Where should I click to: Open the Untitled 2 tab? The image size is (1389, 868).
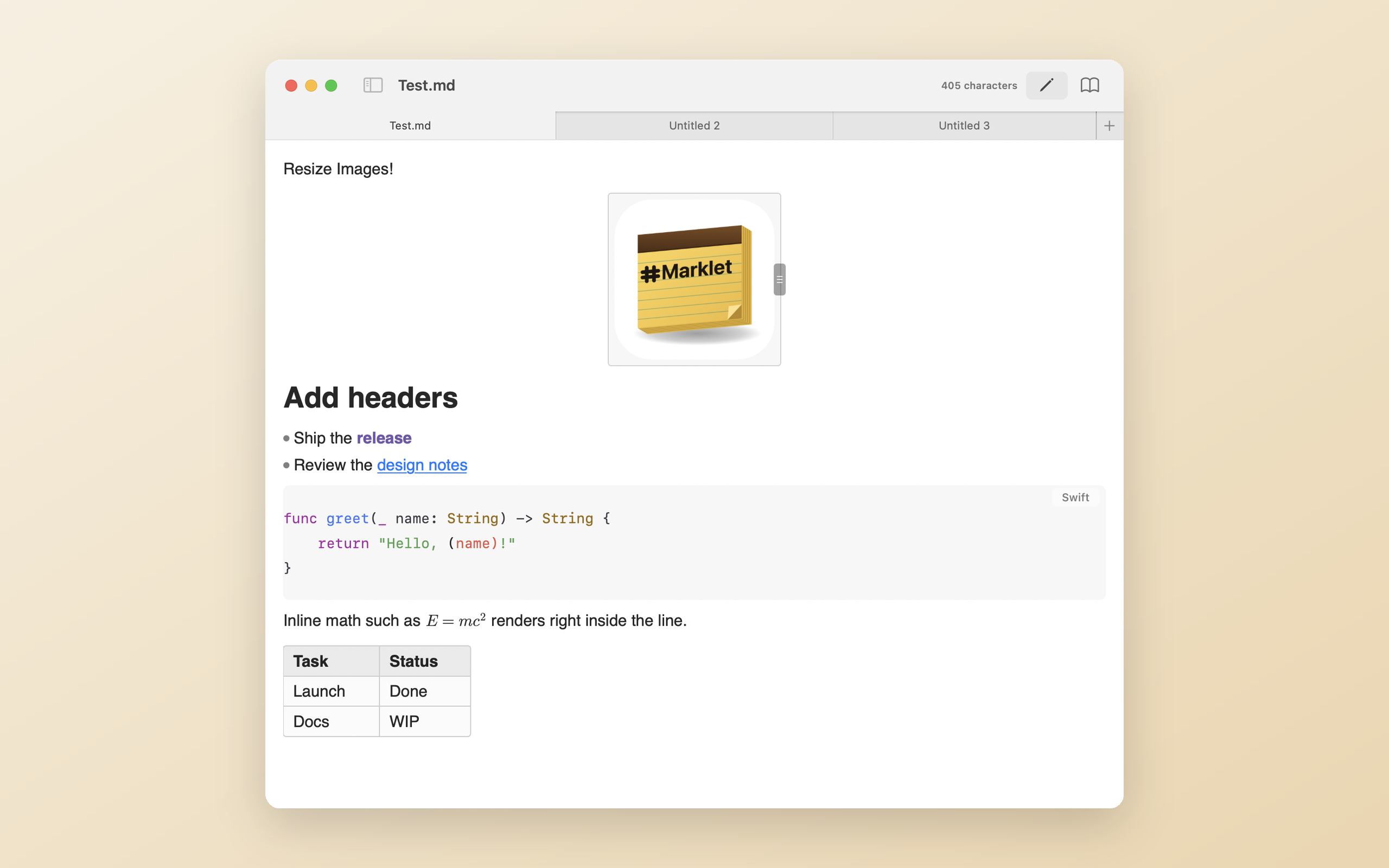coord(694,126)
